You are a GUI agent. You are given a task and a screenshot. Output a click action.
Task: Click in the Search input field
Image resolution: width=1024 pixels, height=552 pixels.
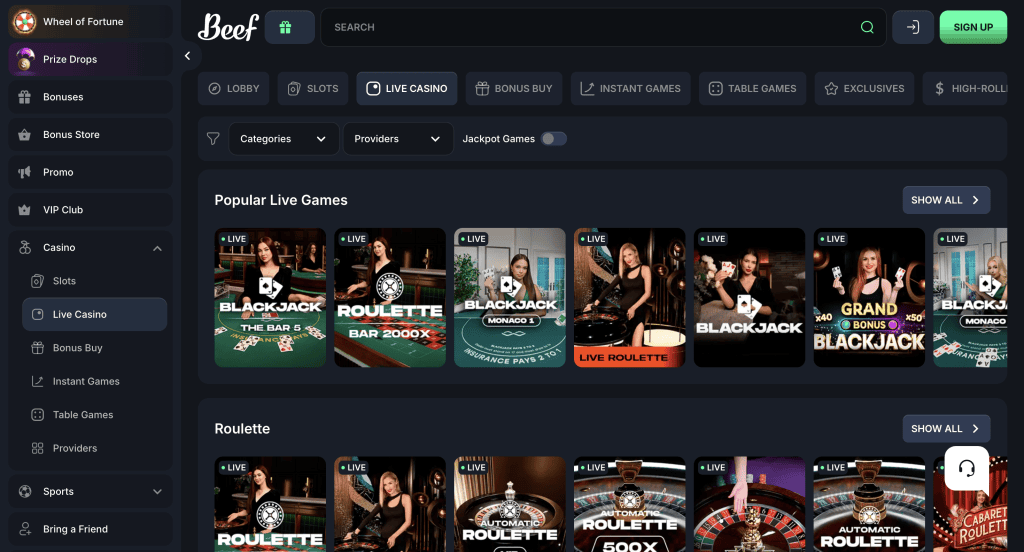pos(590,27)
